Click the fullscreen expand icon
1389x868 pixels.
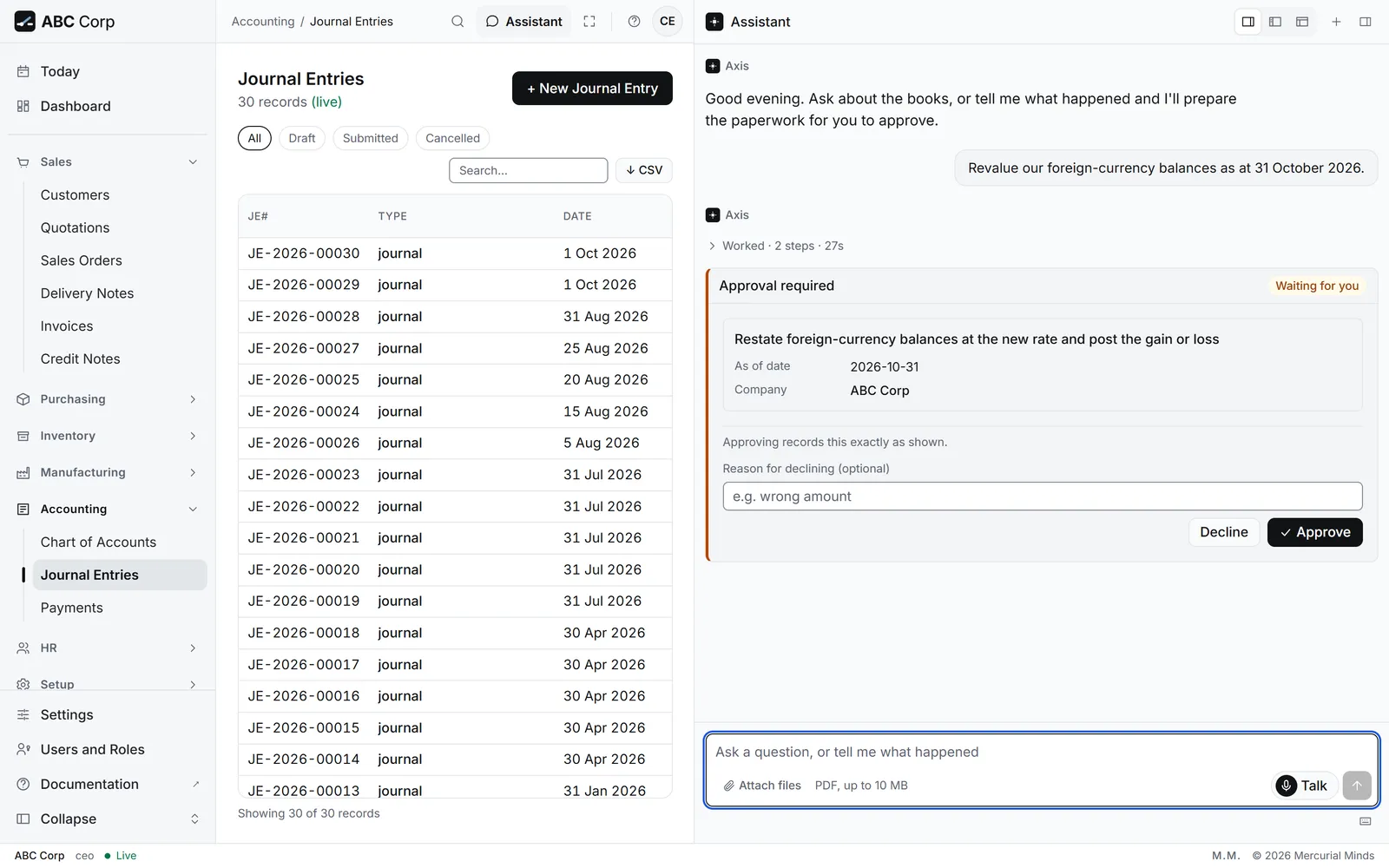[589, 22]
